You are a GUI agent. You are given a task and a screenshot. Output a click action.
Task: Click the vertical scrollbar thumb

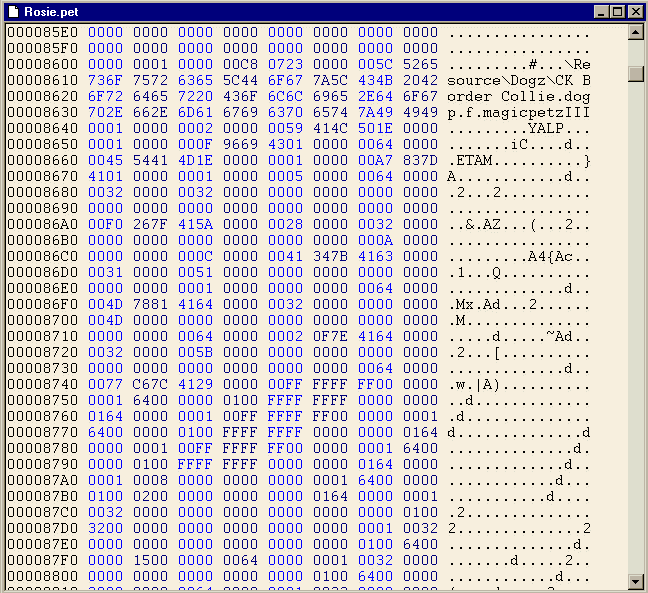coord(635,74)
